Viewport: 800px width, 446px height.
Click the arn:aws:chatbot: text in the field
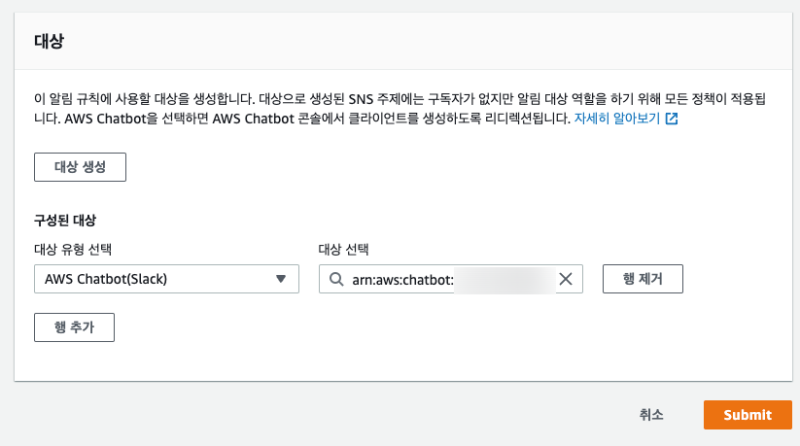tap(403, 279)
